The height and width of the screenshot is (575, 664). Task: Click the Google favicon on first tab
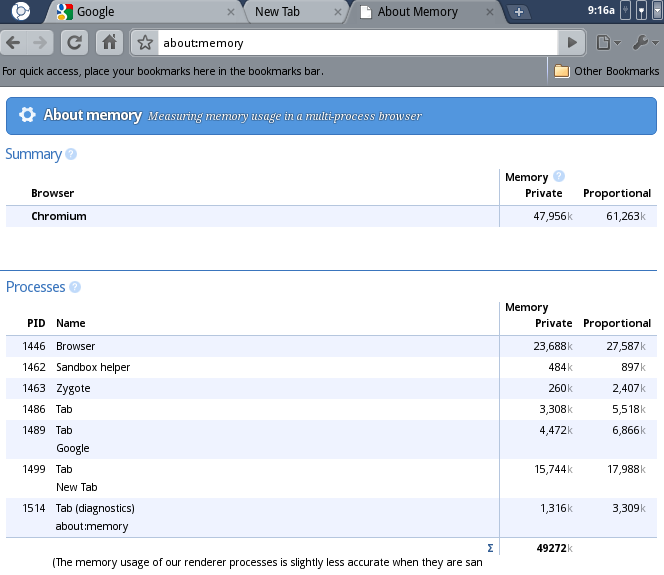pyautogui.click(x=64, y=12)
